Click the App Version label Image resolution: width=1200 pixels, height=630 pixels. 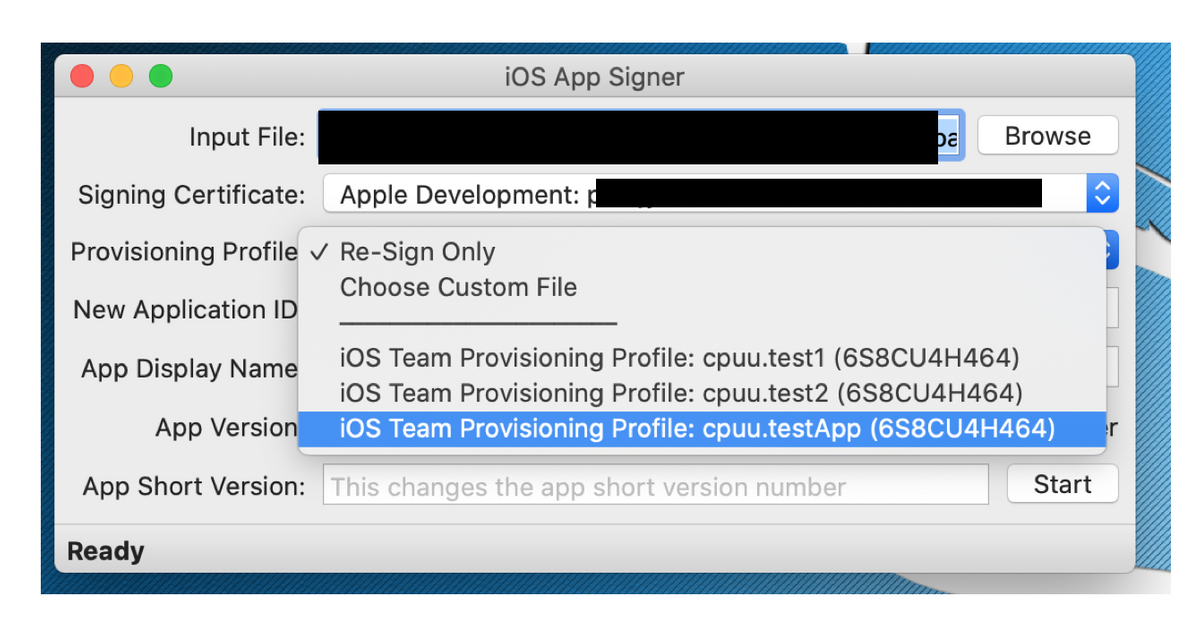click(x=227, y=428)
